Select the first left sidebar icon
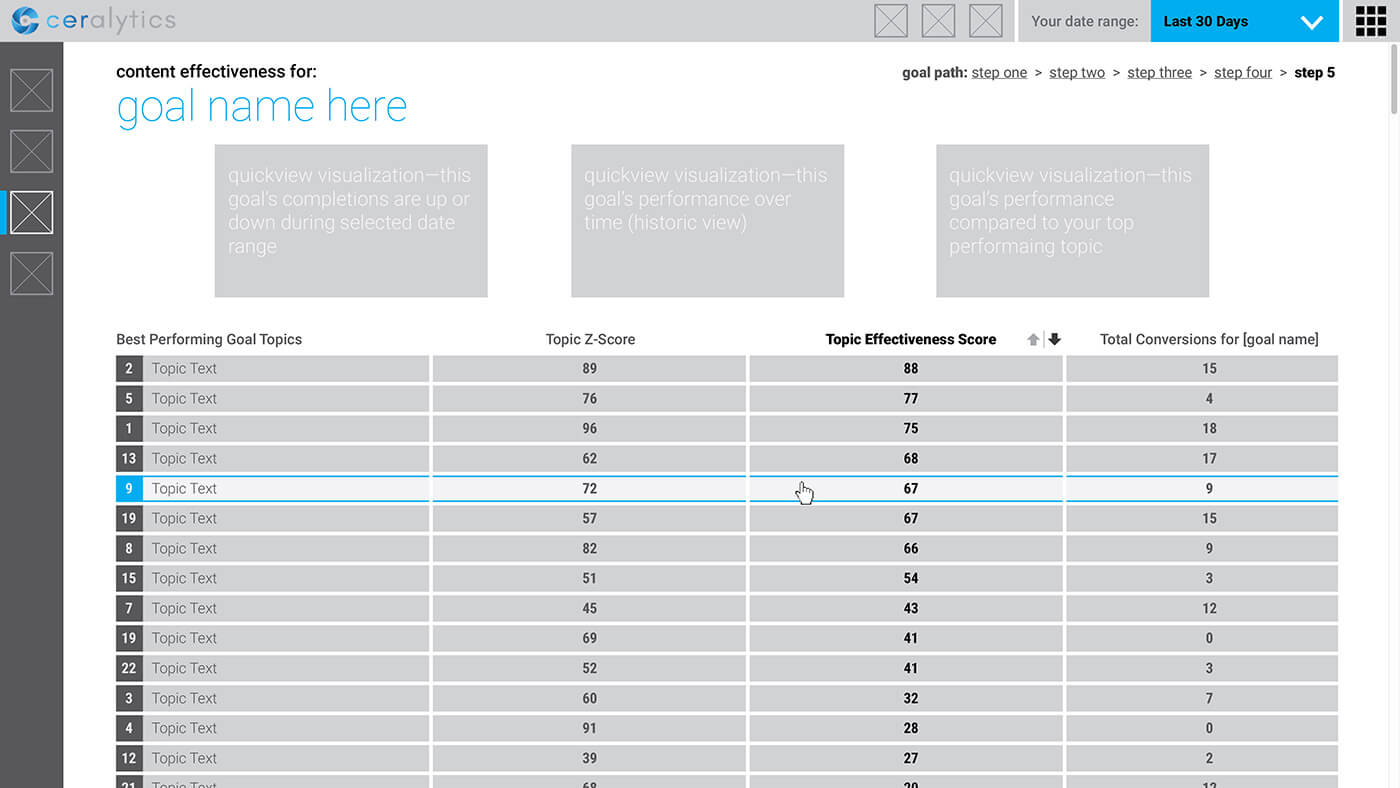 (31, 91)
